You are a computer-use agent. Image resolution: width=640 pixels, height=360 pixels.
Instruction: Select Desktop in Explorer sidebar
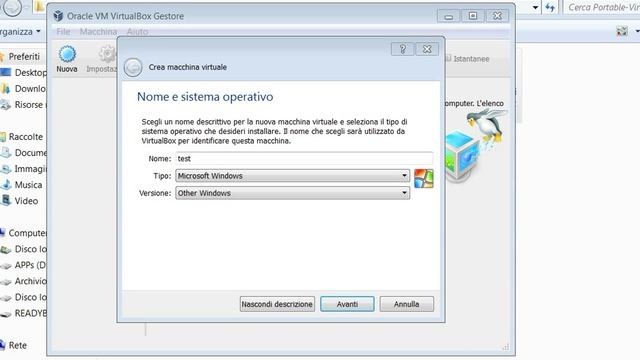tap(31, 73)
